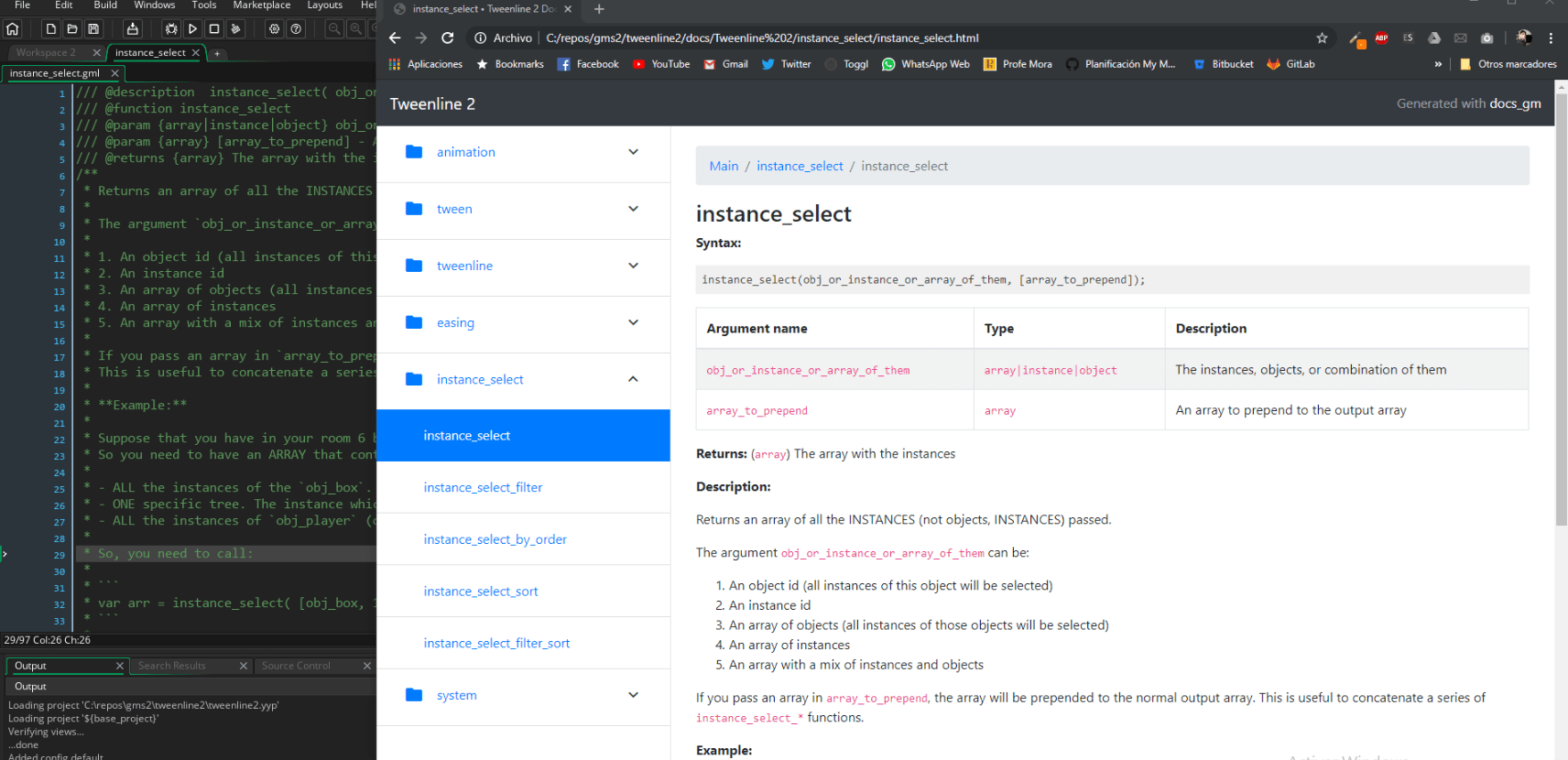Show hidden bookmarks with the double chevron

[1438, 64]
